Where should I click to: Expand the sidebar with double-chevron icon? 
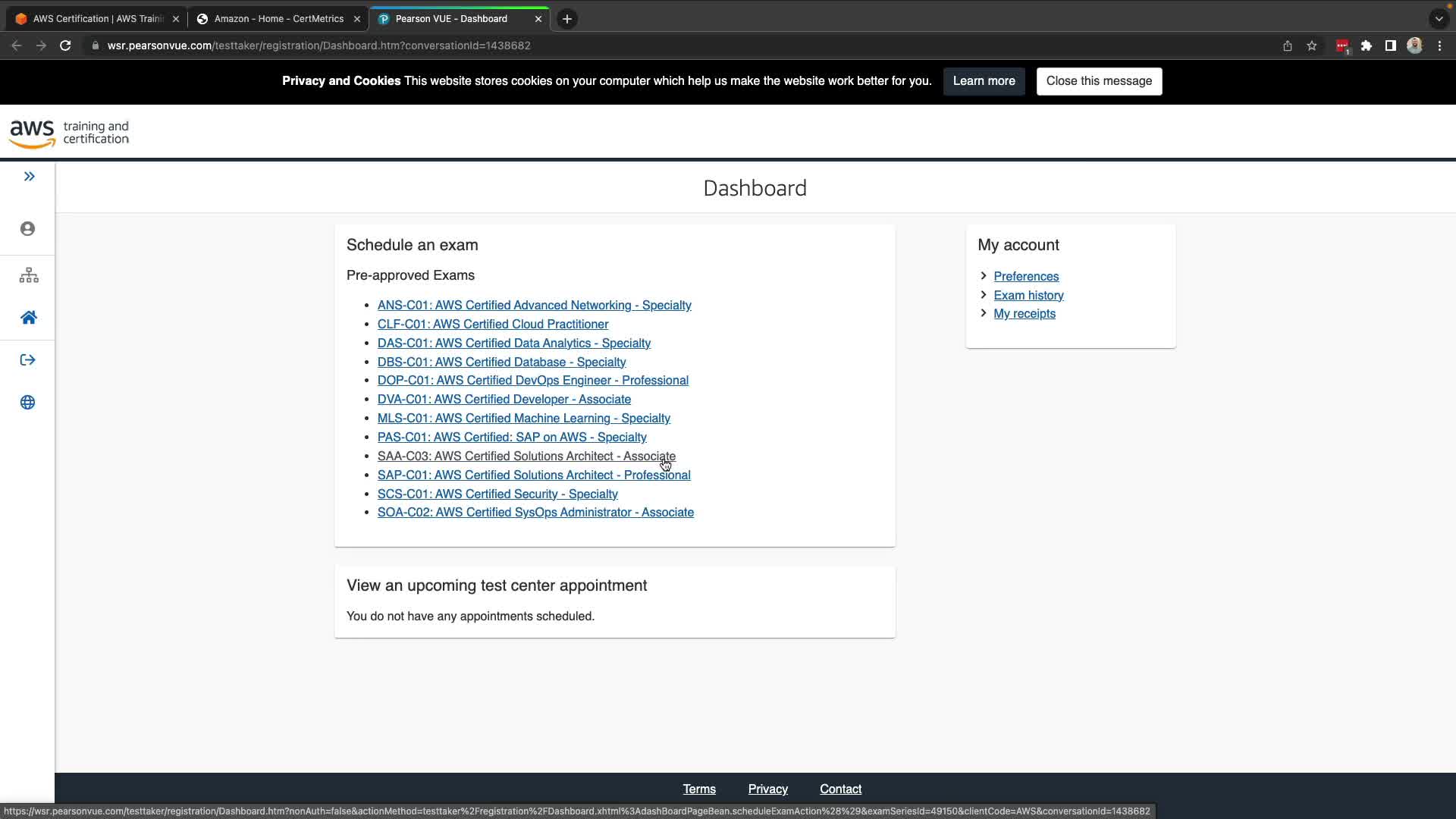pyautogui.click(x=29, y=177)
